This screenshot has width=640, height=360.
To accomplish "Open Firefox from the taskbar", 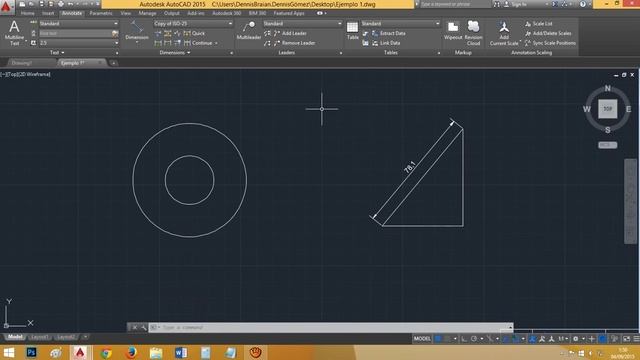I will pyautogui.click(x=131, y=353).
